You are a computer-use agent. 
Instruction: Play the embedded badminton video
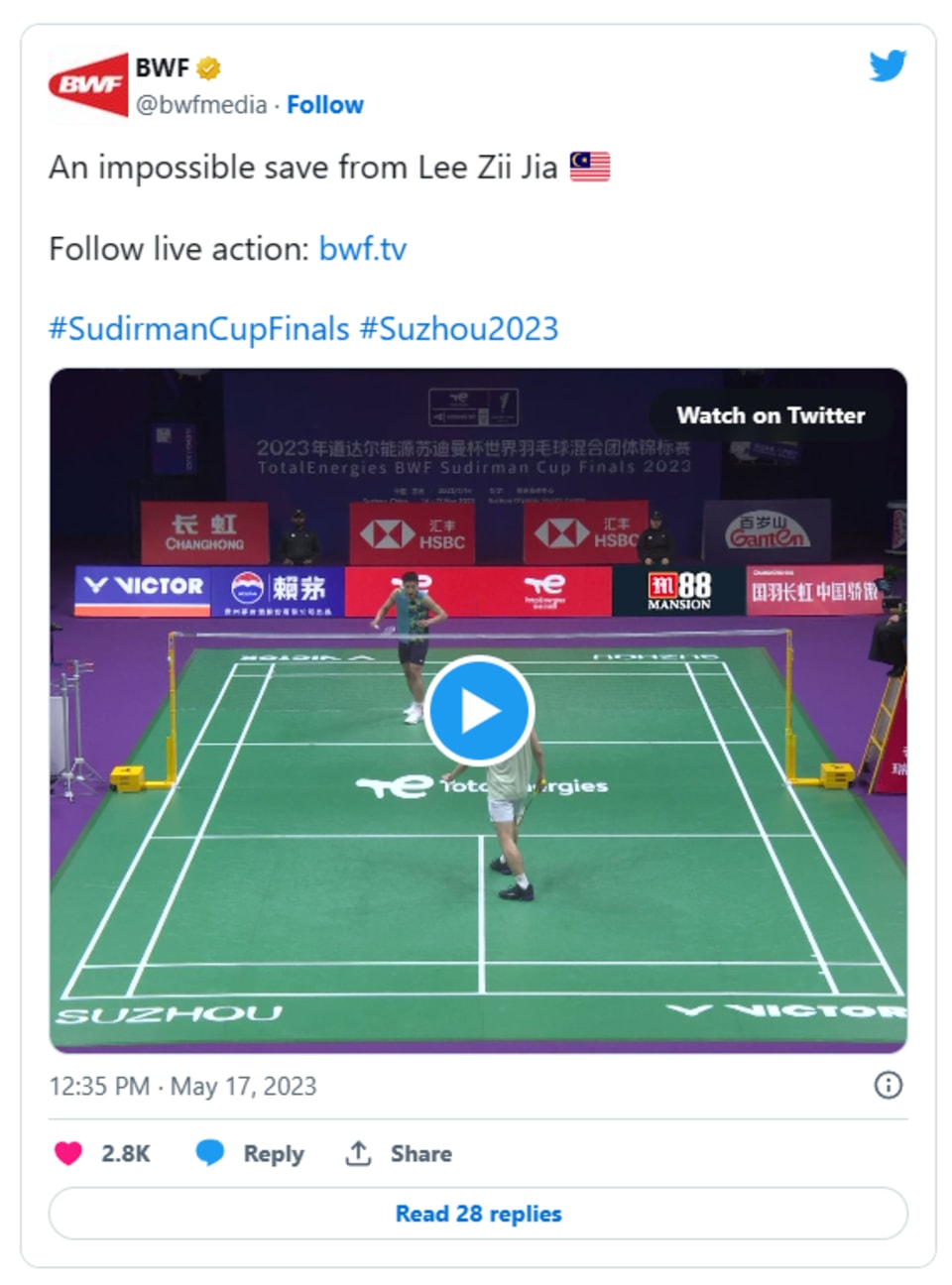click(x=479, y=710)
